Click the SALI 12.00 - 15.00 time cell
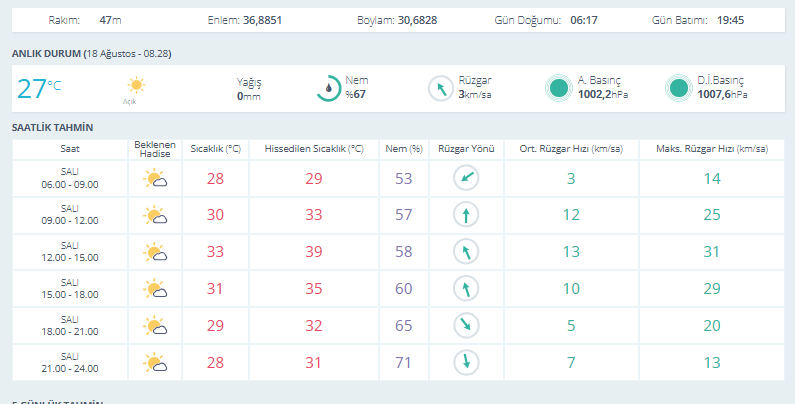Screen dimensions: 795x404 [70, 252]
